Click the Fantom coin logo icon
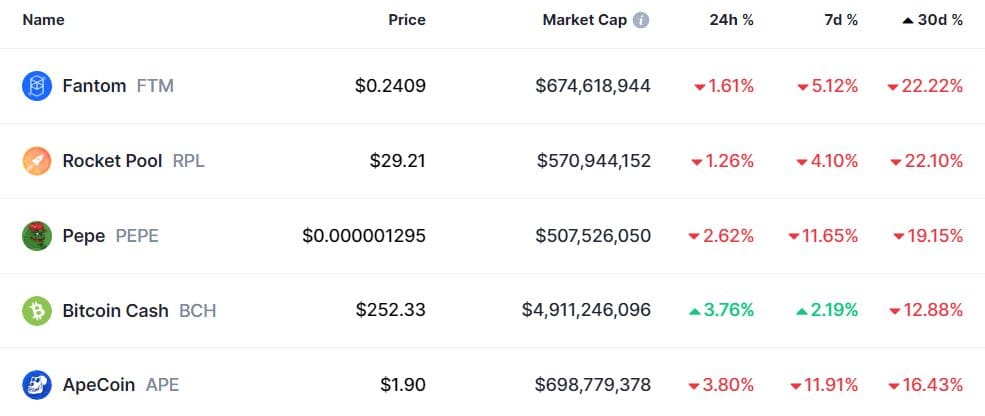The image size is (985, 416). coord(36,86)
